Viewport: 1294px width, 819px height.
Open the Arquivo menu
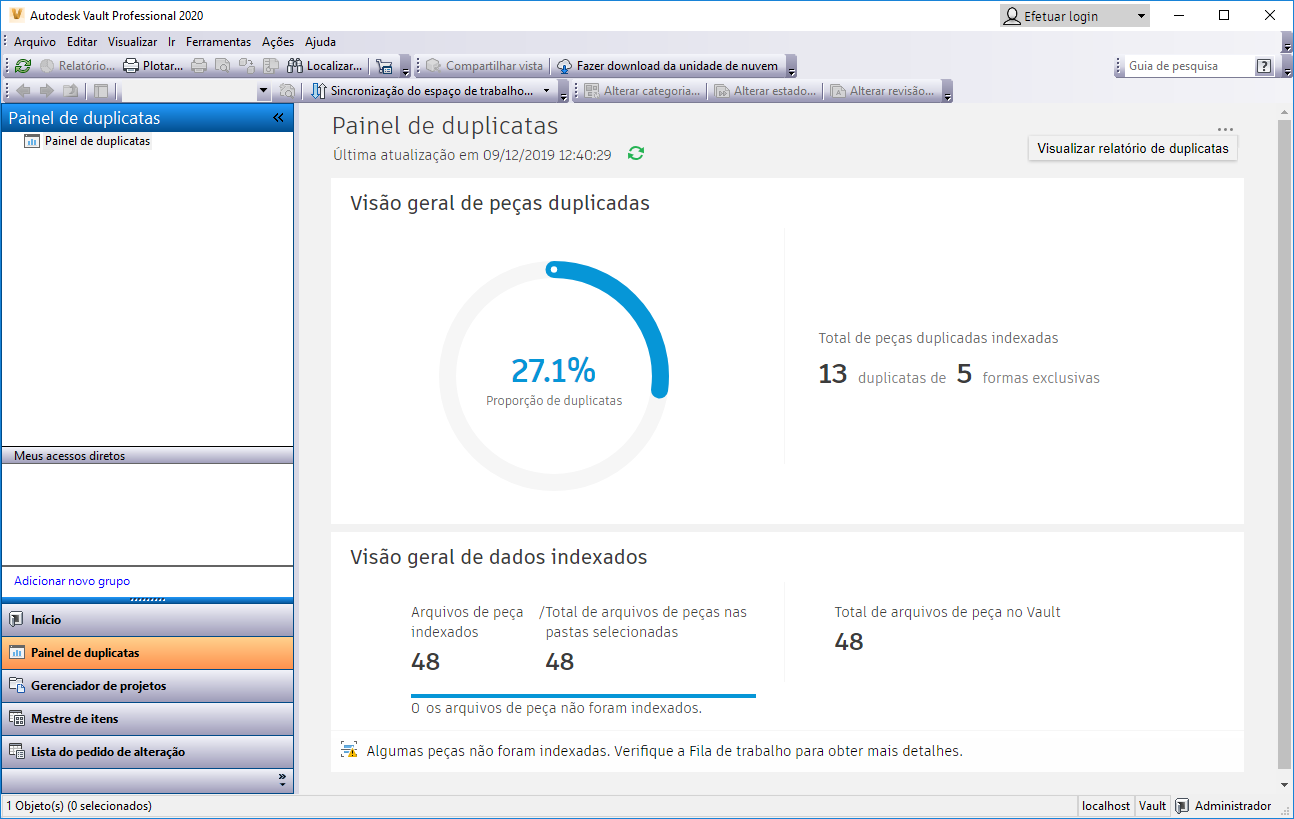(35, 42)
